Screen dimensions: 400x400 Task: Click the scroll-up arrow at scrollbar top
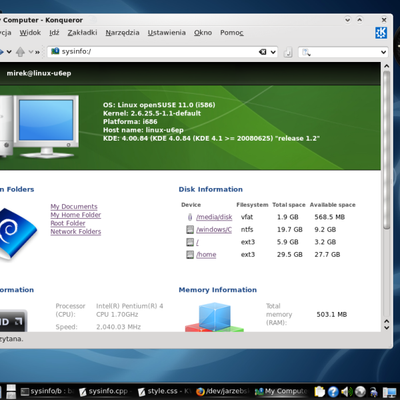387,66
